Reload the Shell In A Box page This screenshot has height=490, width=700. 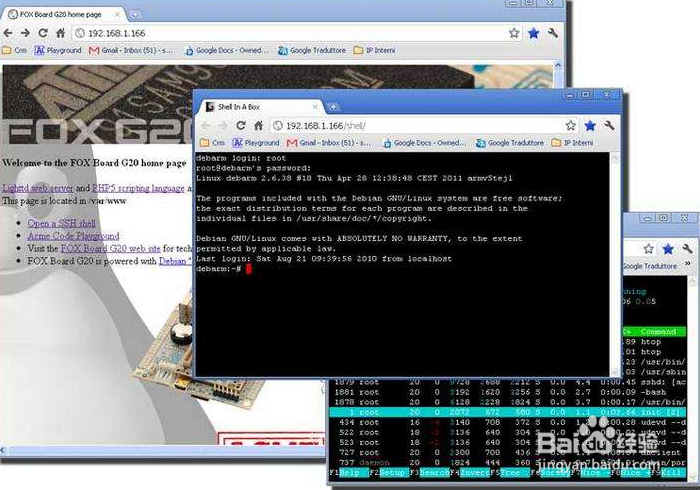(241, 126)
